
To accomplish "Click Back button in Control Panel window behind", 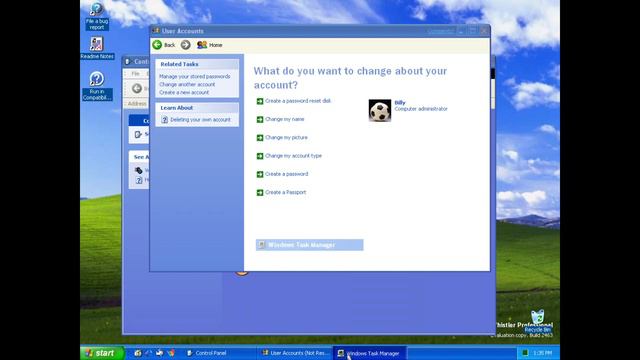I will [137, 89].
